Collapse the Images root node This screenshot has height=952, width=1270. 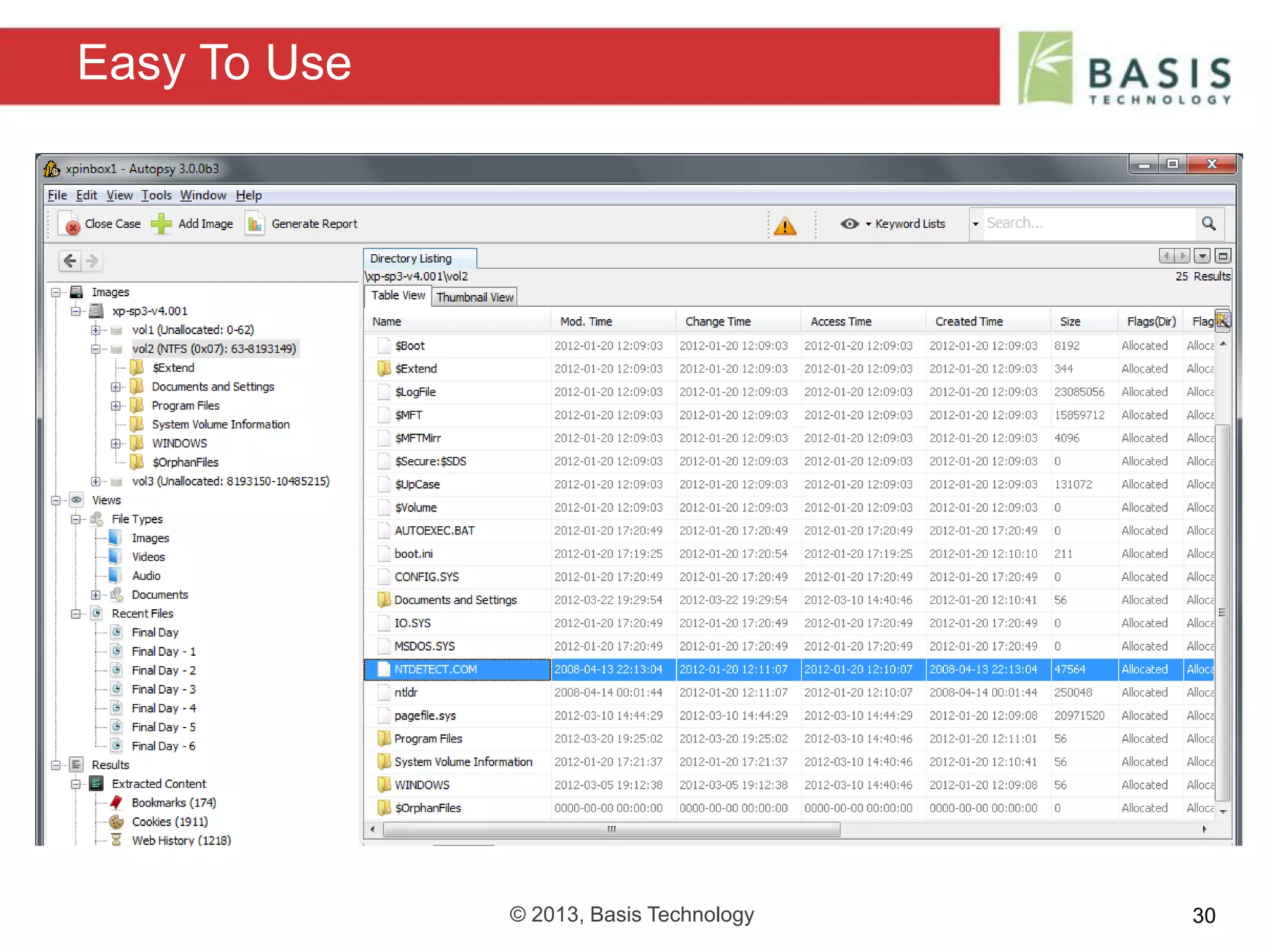[56, 292]
